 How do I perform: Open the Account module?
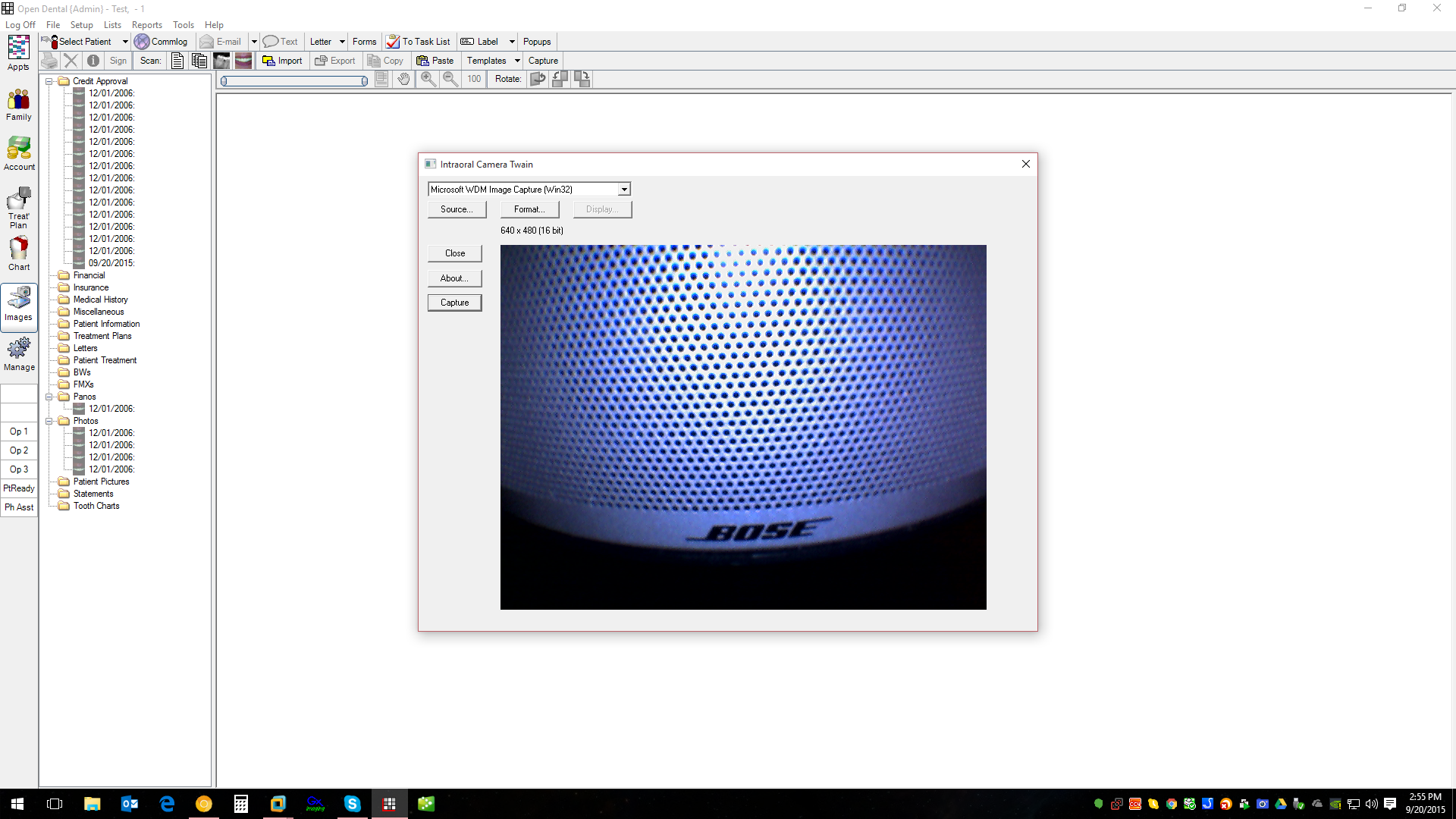[19, 154]
